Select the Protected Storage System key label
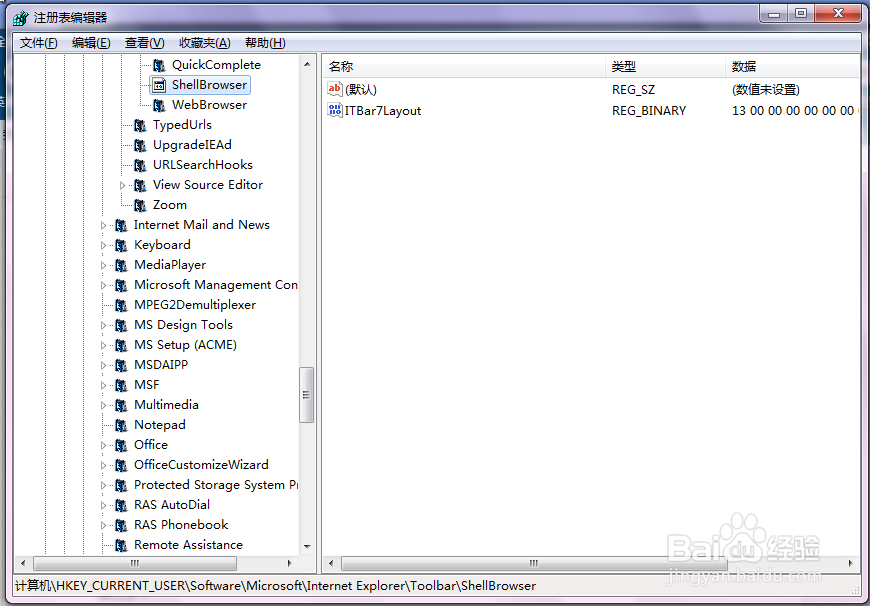This screenshot has width=870, height=606. click(x=216, y=485)
